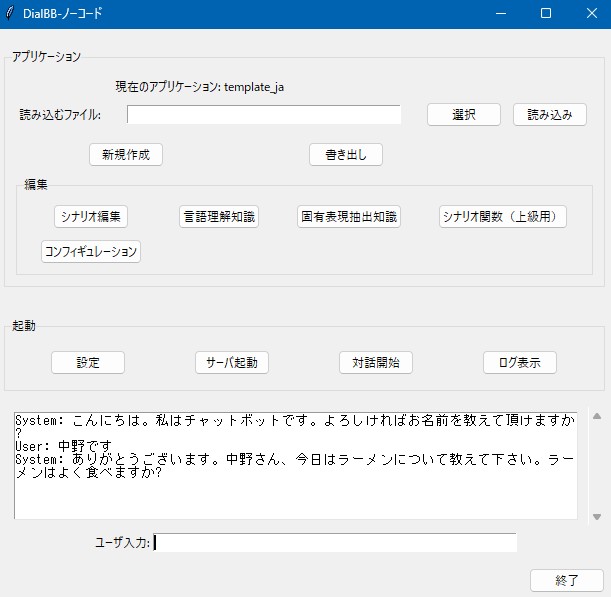Click inside the dialogue transcript text area
Viewport: 611px width, 597px height.
(x=296, y=490)
